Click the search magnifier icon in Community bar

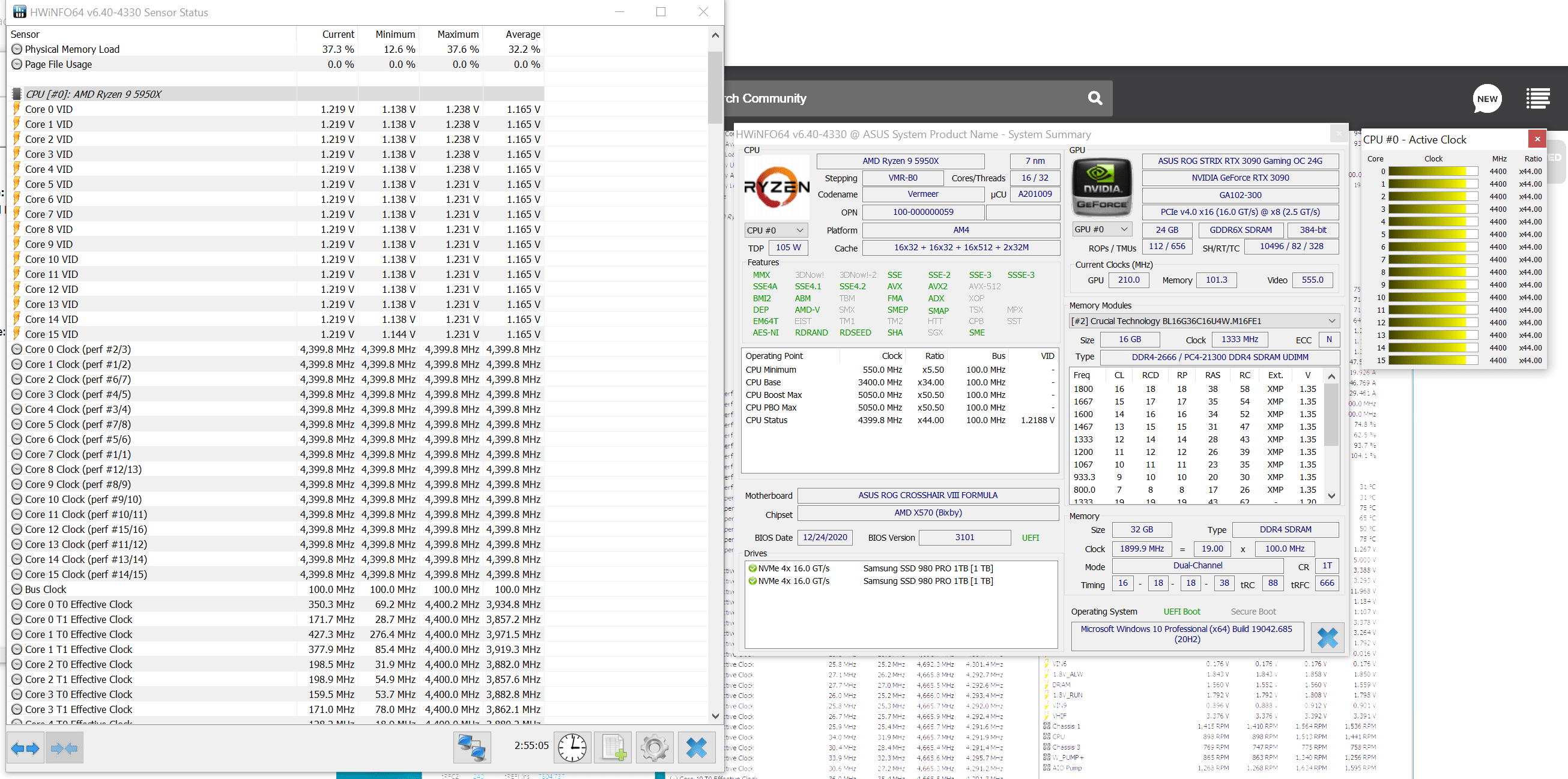coord(1095,98)
